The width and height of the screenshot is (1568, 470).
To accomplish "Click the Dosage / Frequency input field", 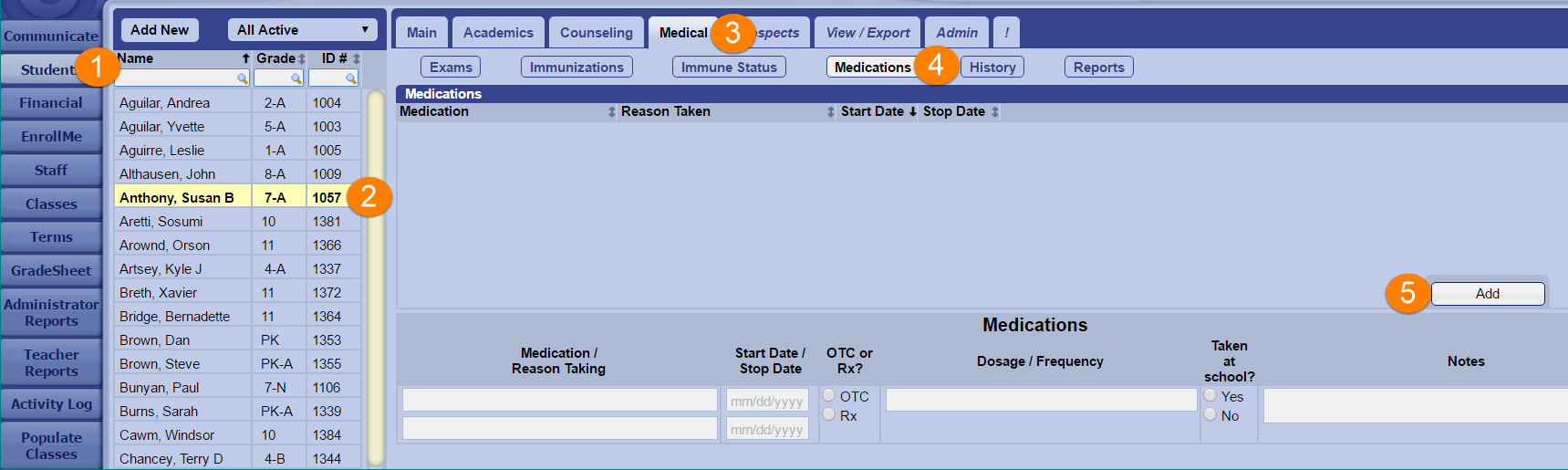I will (x=1041, y=400).
